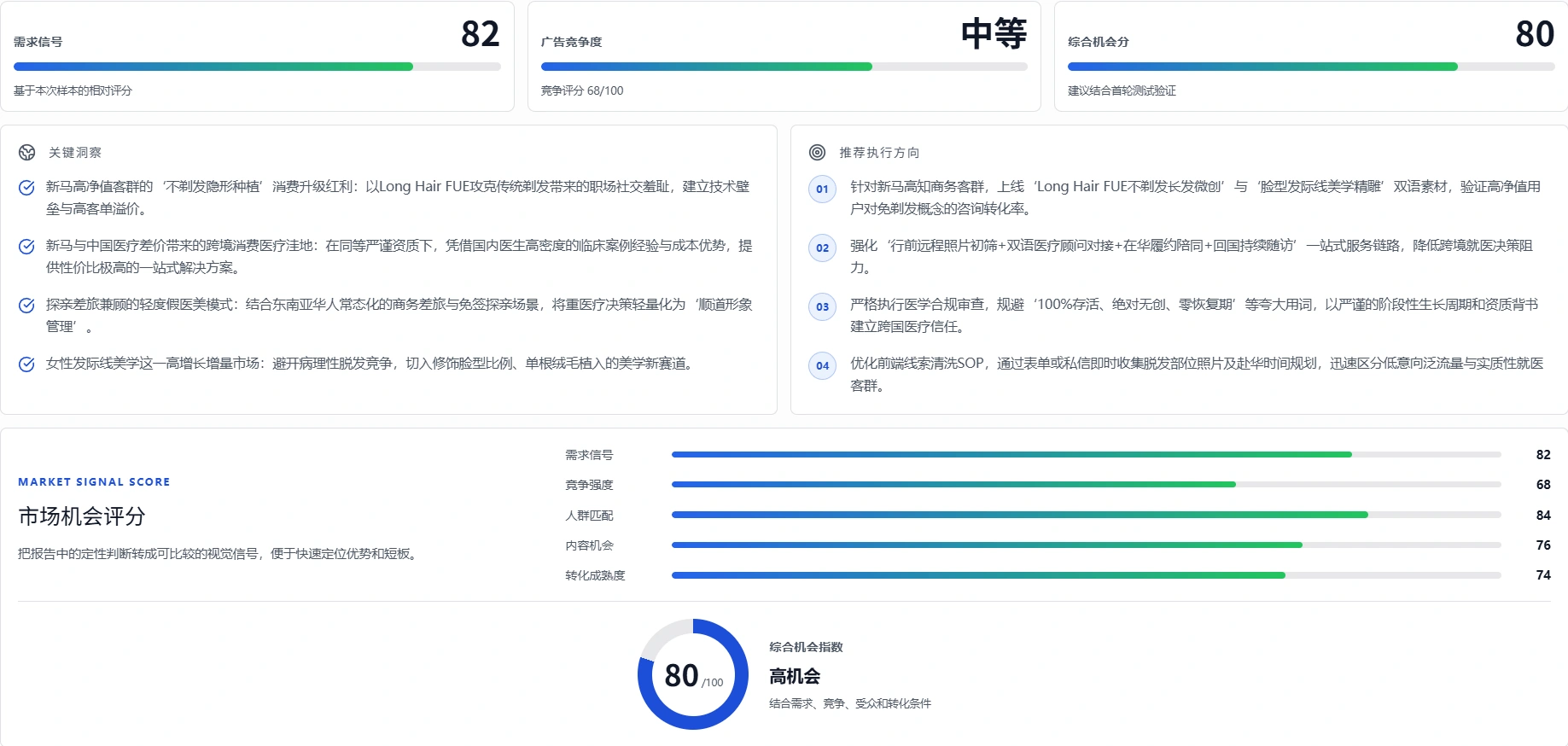Click the 综合机会分 card progress bar

1311,67
